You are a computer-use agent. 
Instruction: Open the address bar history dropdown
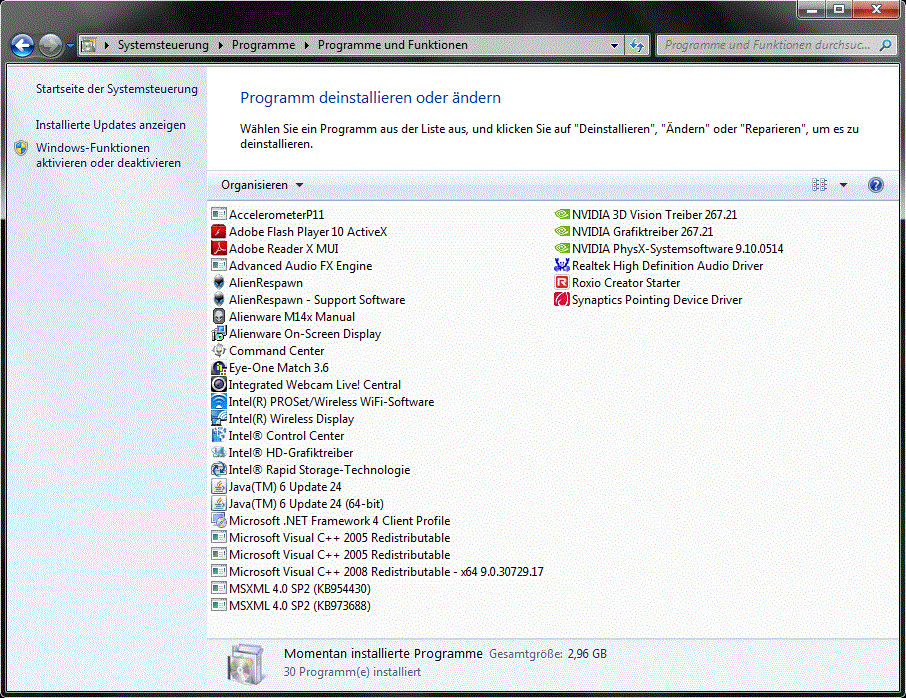pos(614,45)
